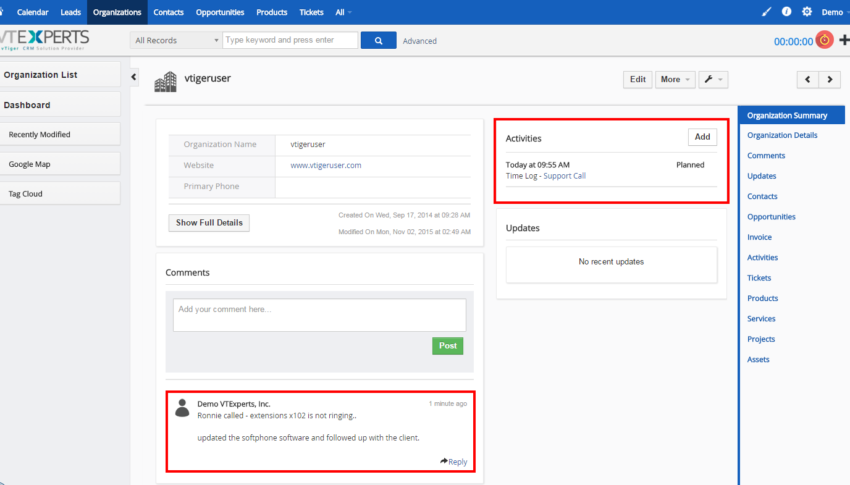Click the No recent updates box
Screen dimensions: 850x485
[x=611, y=265]
